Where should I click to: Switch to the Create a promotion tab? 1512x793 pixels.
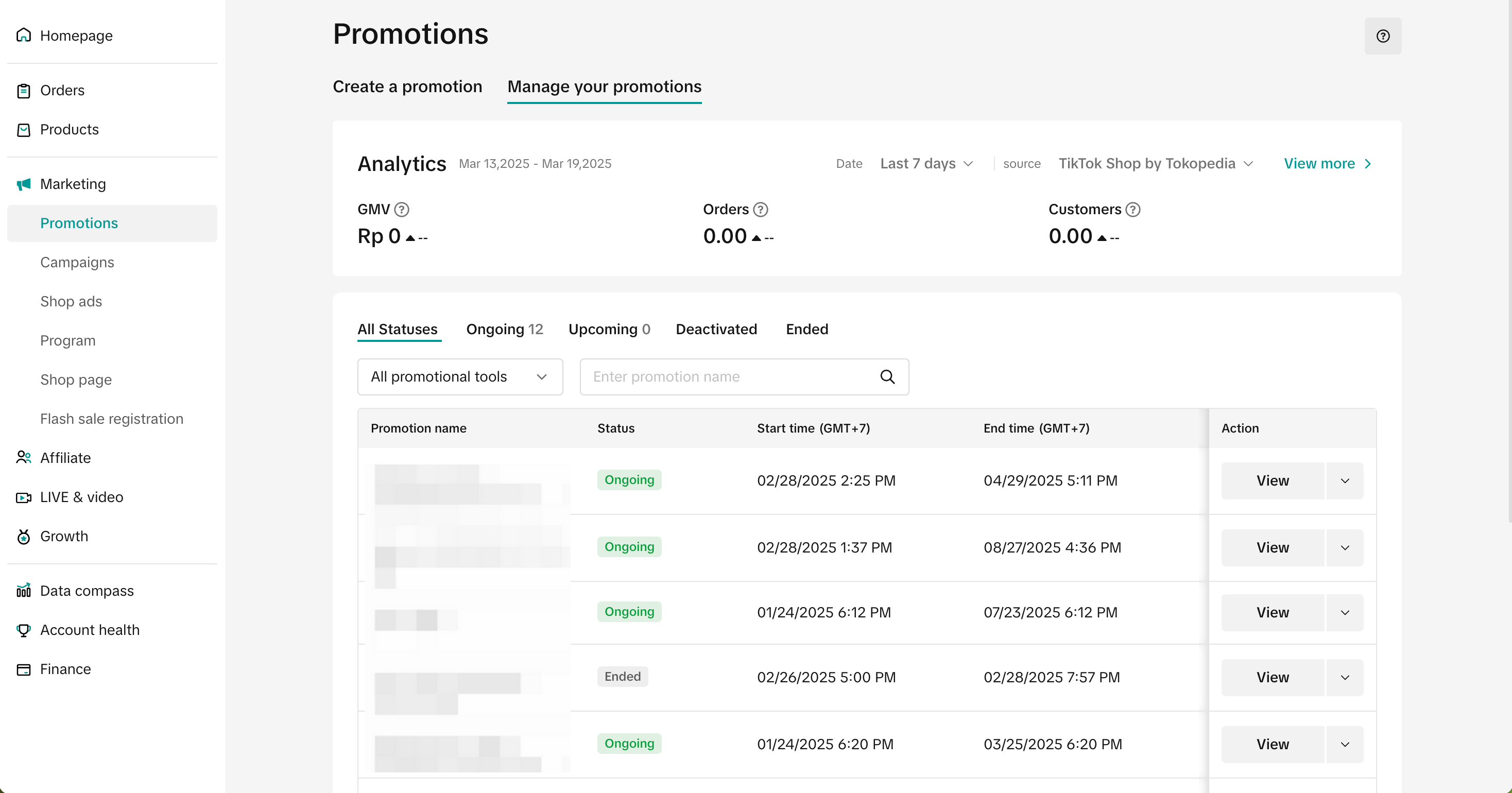coord(407,87)
